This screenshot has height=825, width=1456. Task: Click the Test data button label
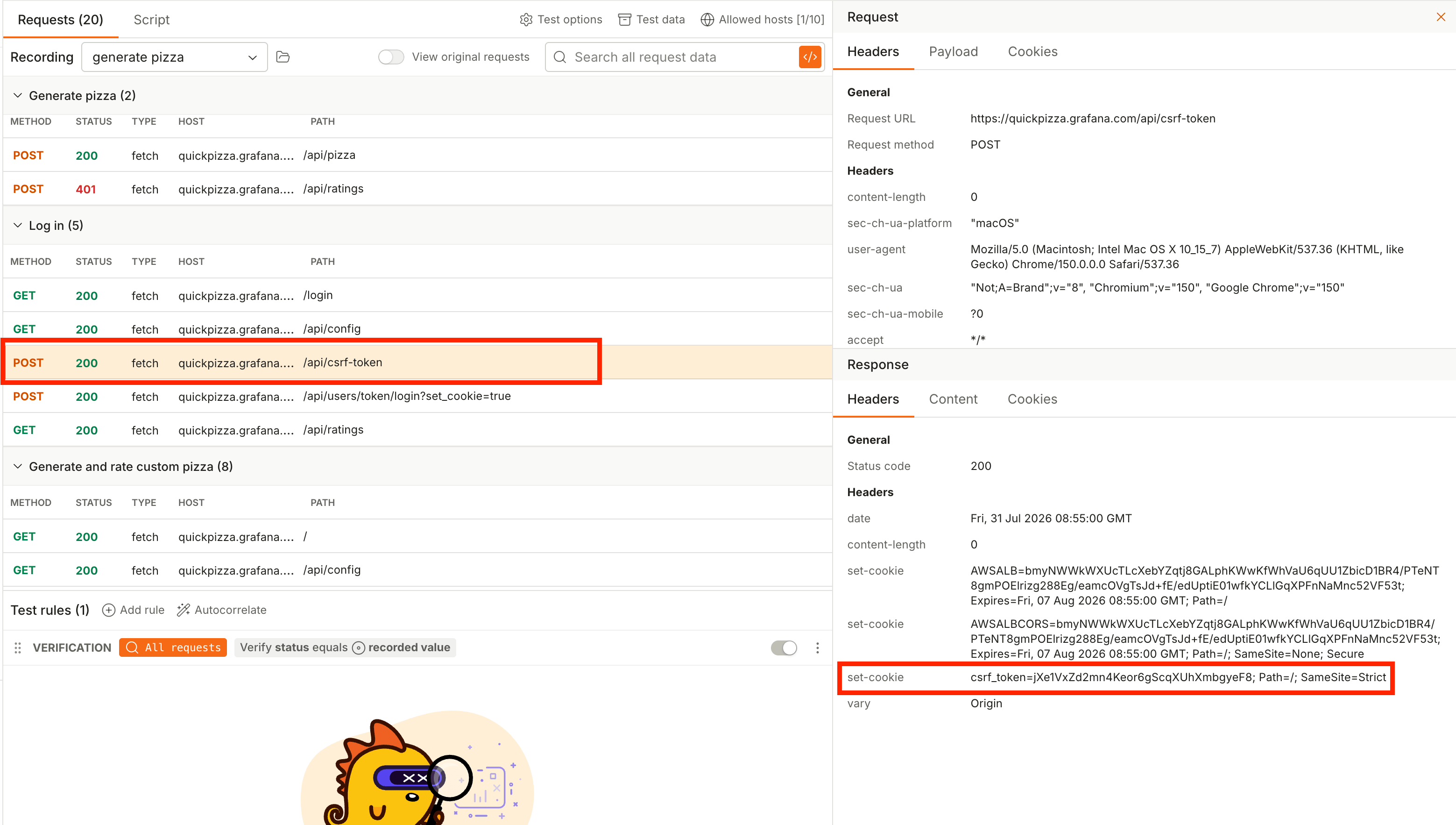[x=660, y=20]
